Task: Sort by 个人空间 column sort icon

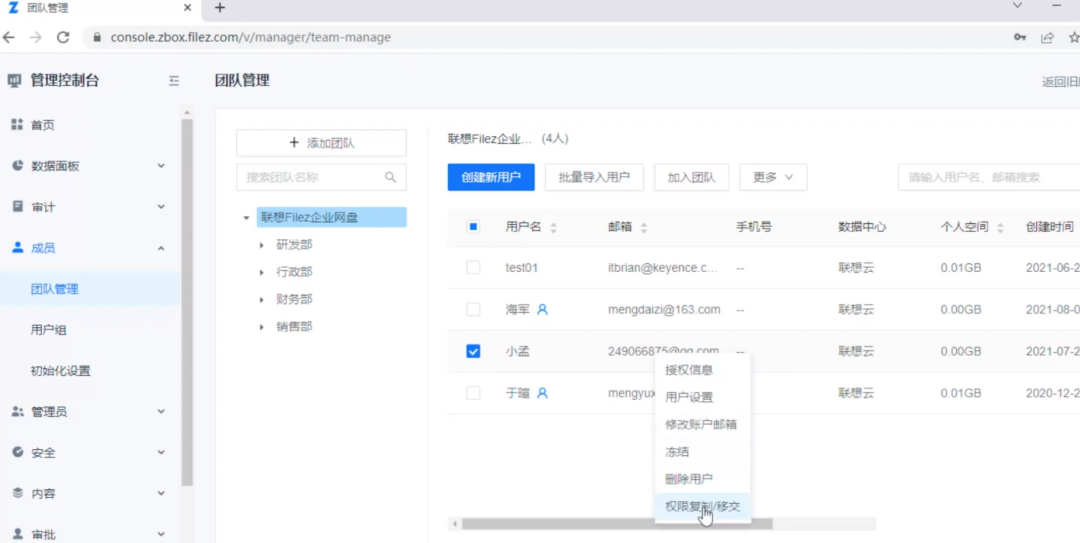Action: tap(1000, 227)
